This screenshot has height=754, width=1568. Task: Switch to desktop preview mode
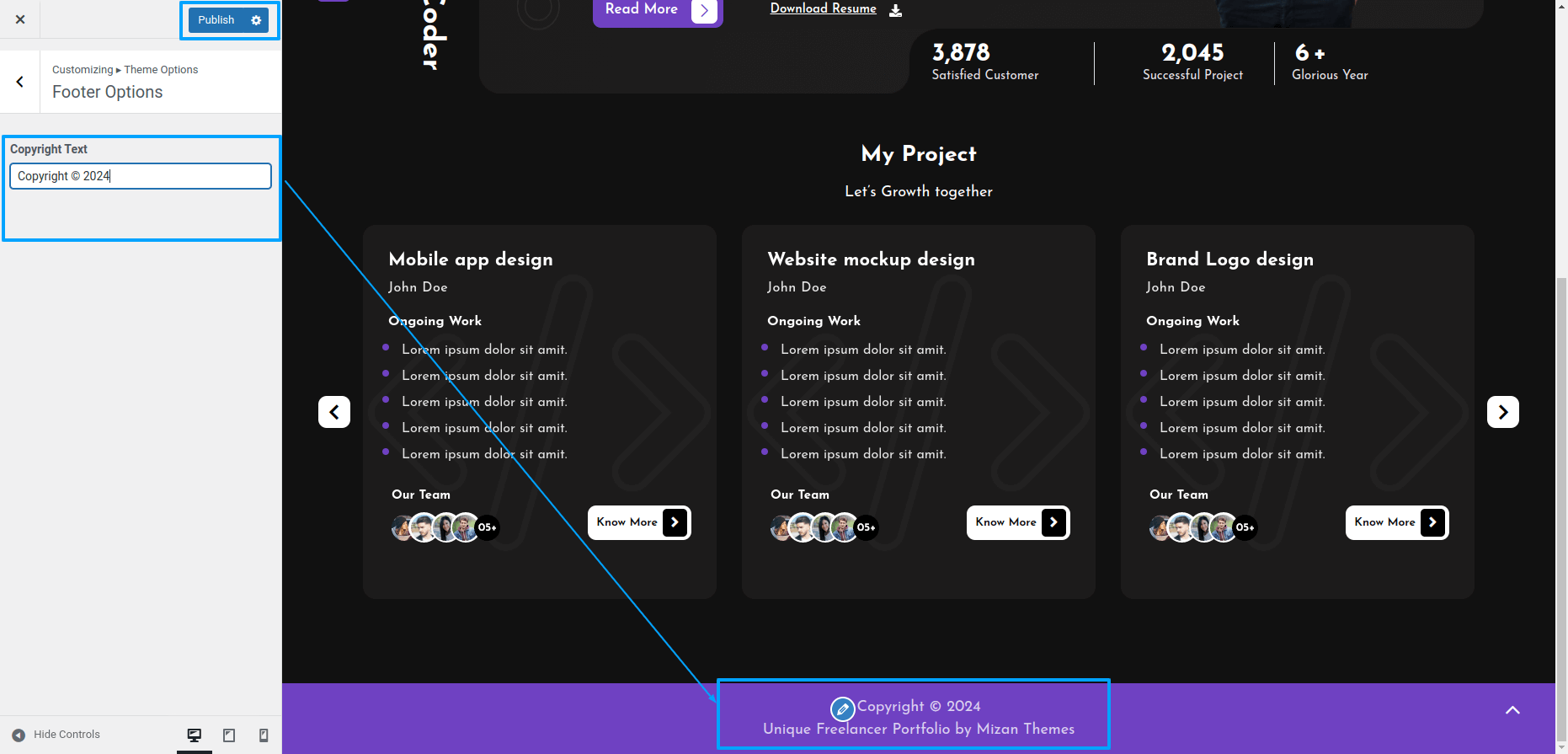pos(195,735)
